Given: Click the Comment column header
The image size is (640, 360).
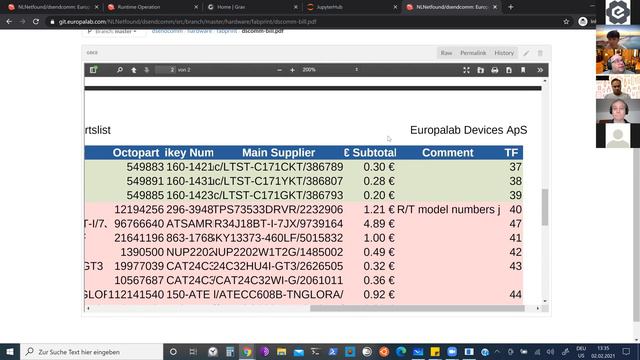Looking at the screenshot, I should [x=448, y=153].
